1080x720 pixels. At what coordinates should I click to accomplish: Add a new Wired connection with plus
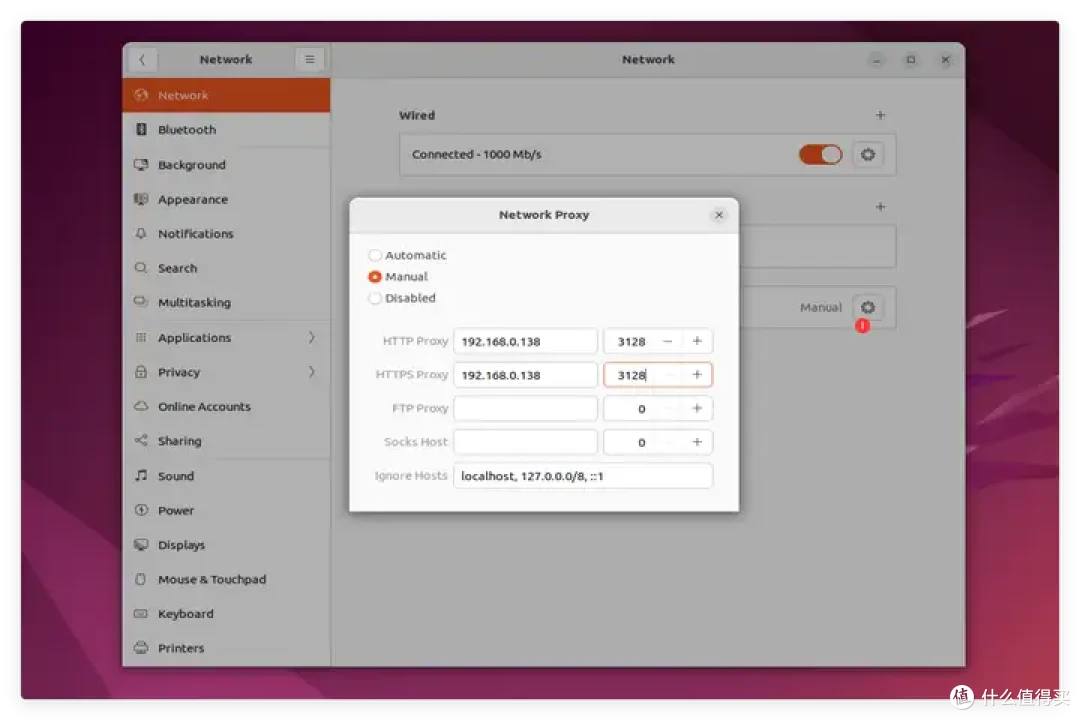point(880,115)
